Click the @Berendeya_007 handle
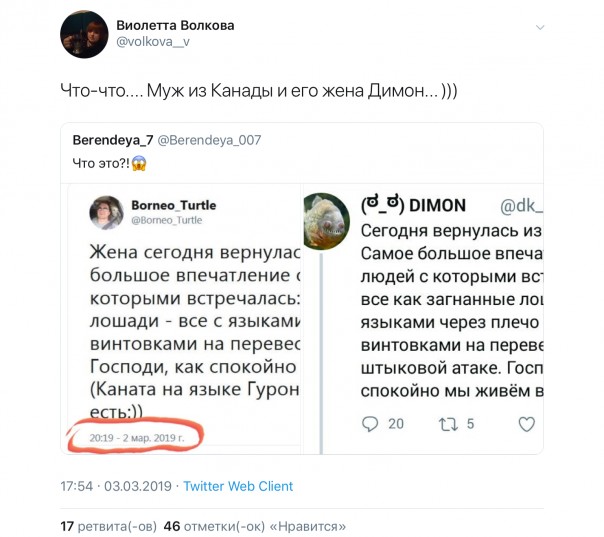 click(x=208, y=140)
